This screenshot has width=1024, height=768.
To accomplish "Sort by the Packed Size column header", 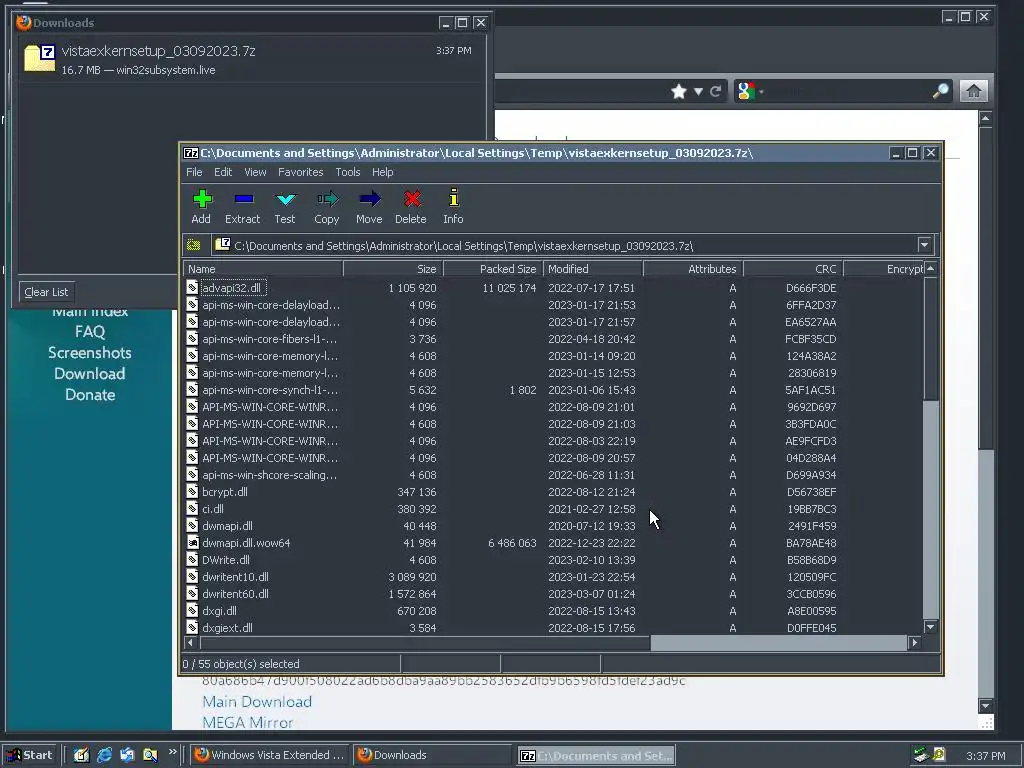I will [x=494, y=268].
